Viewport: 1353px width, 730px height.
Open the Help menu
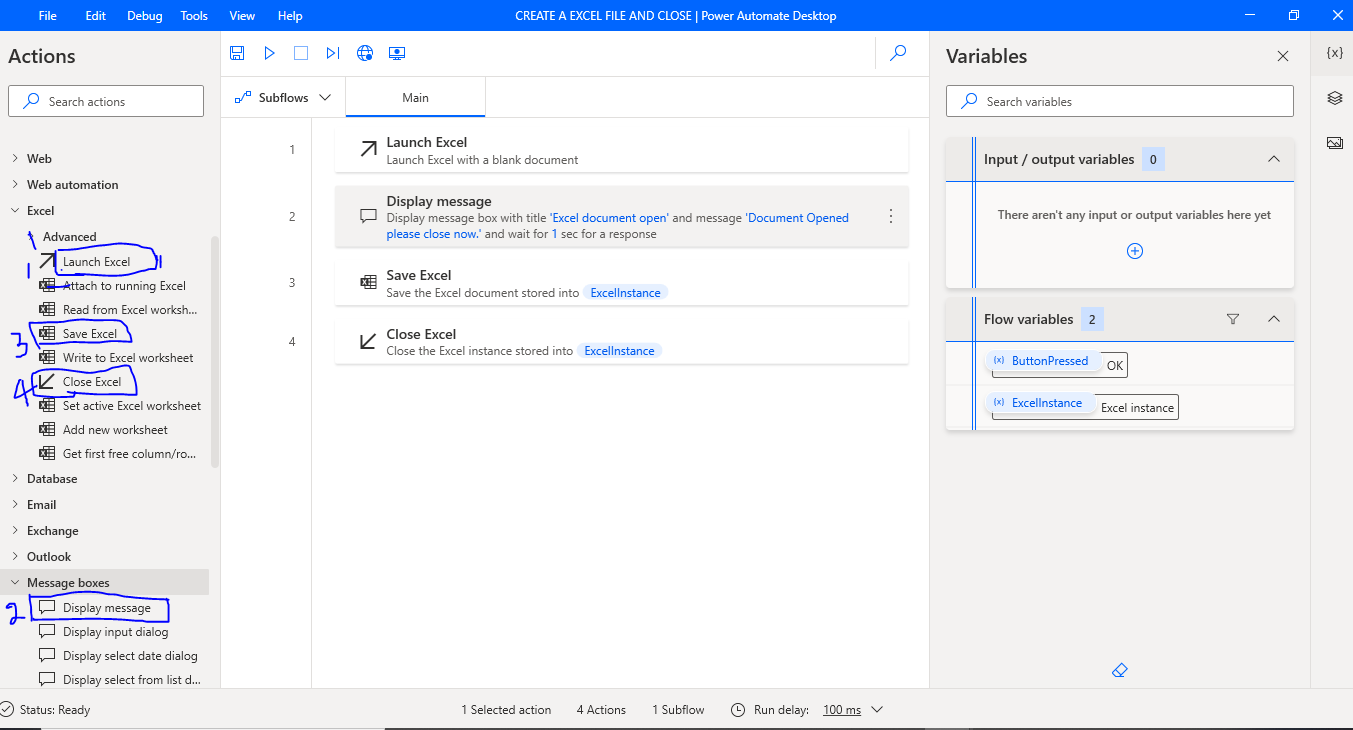(x=290, y=16)
